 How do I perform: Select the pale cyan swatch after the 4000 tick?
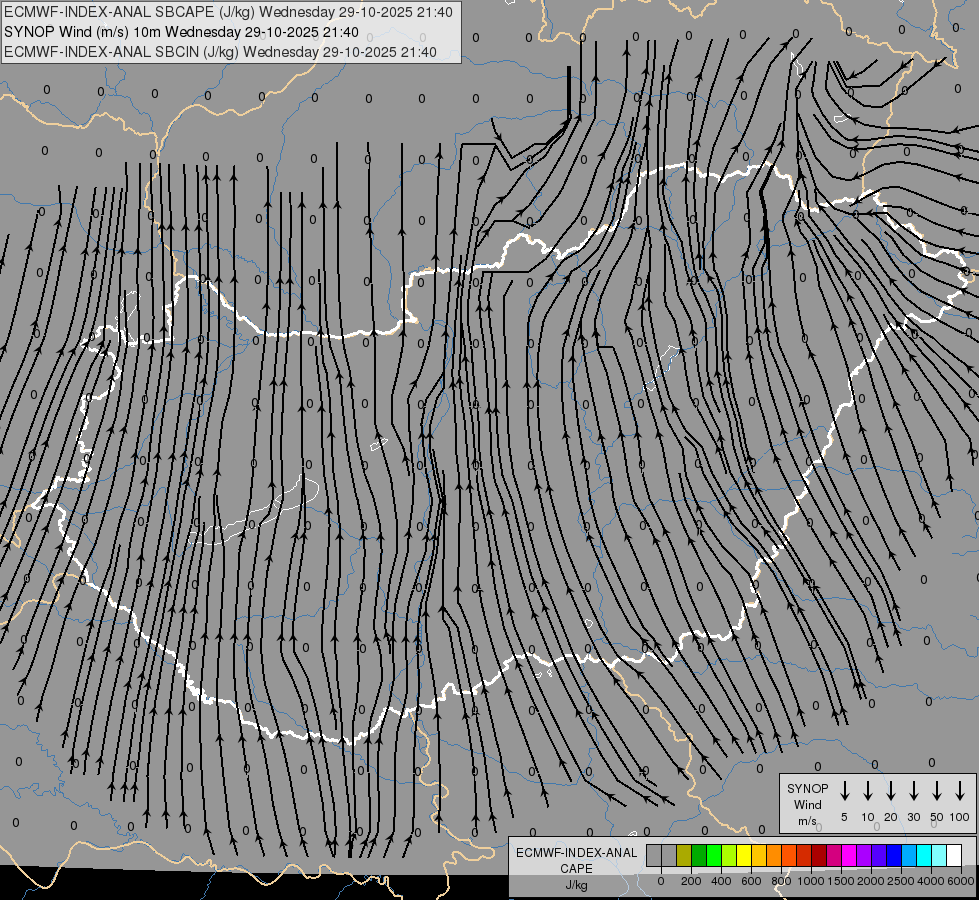pos(940,855)
